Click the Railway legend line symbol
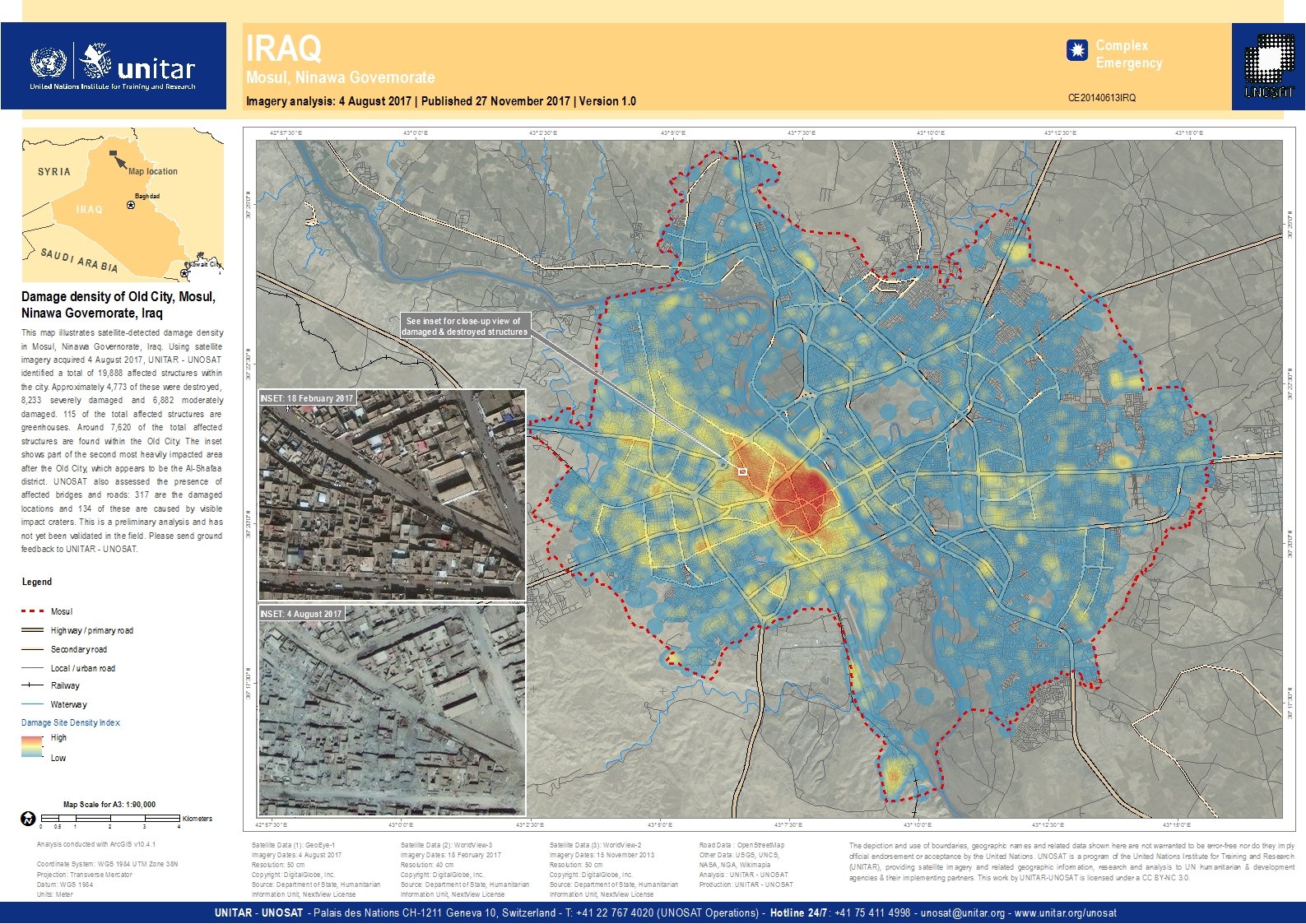This screenshot has height=924, width=1306. point(33,685)
